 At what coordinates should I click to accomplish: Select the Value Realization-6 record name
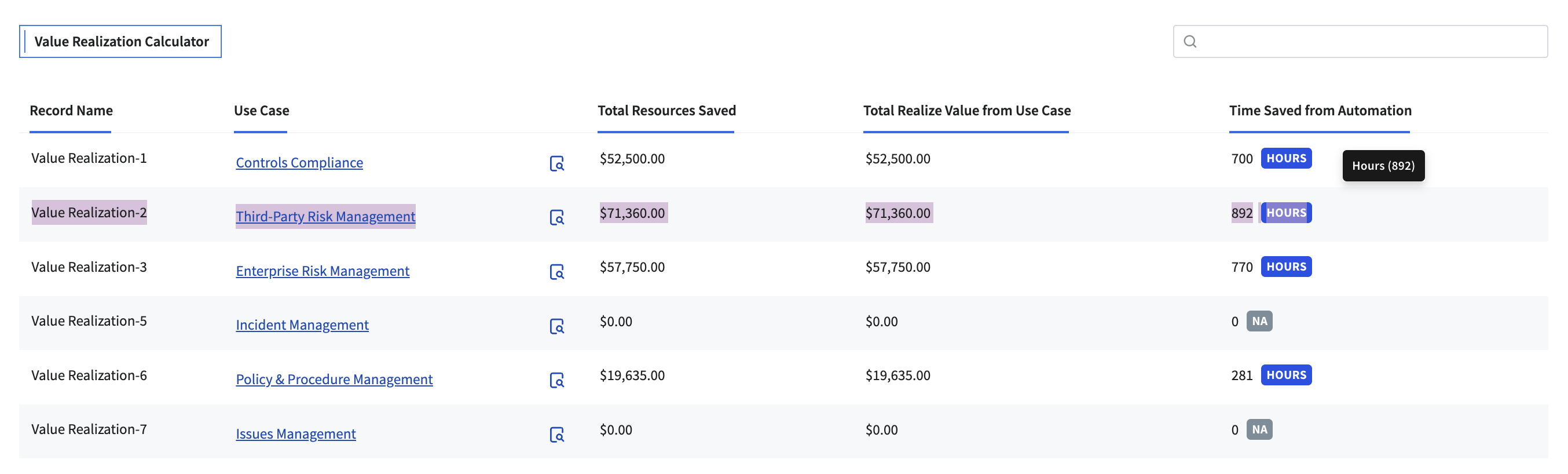tap(89, 375)
